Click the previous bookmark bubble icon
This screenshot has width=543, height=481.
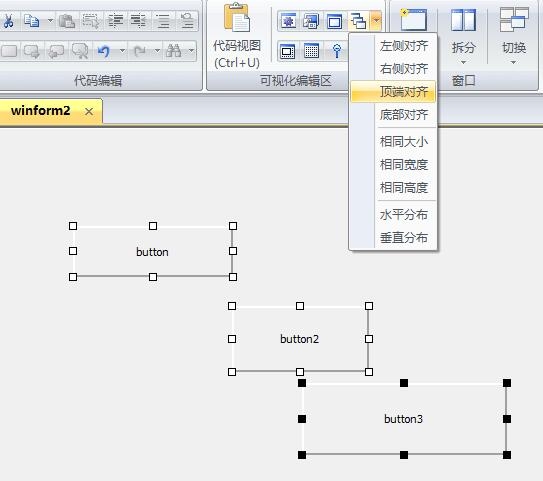[x=56, y=51]
